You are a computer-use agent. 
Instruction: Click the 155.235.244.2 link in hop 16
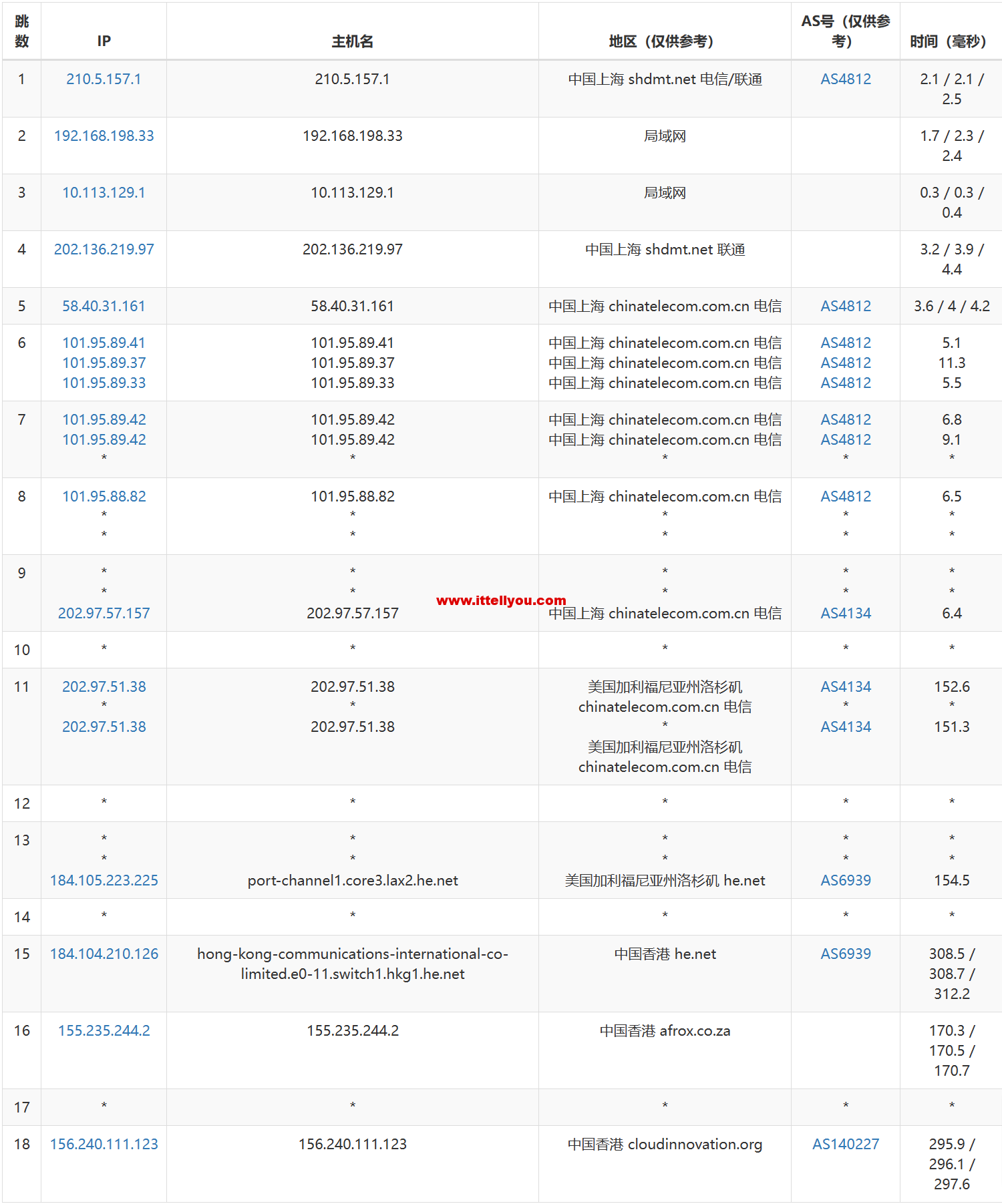pyautogui.click(x=104, y=1030)
